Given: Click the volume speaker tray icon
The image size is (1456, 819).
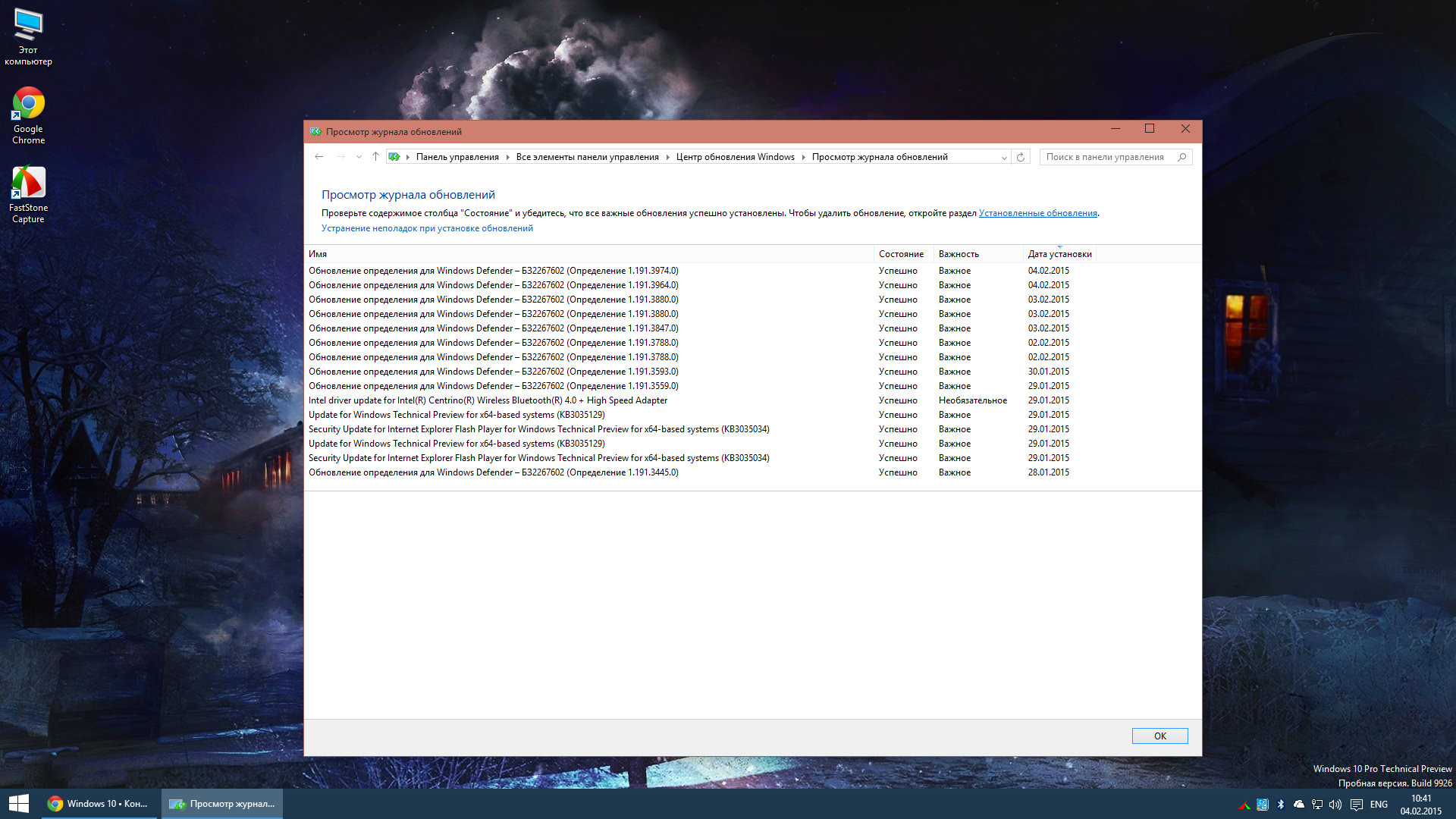Looking at the screenshot, I should point(1335,805).
